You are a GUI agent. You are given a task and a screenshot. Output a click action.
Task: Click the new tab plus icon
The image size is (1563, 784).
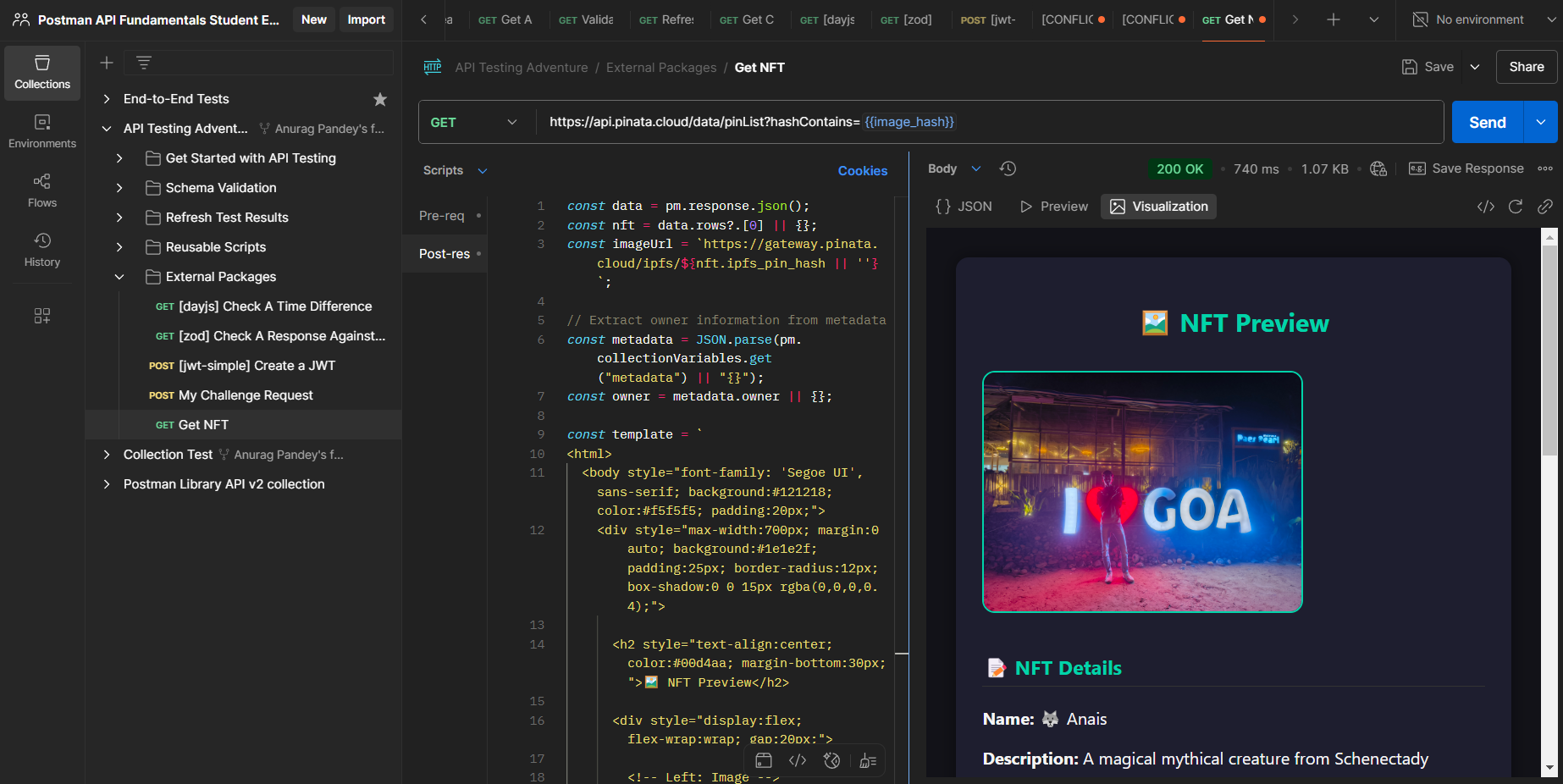point(1334,19)
